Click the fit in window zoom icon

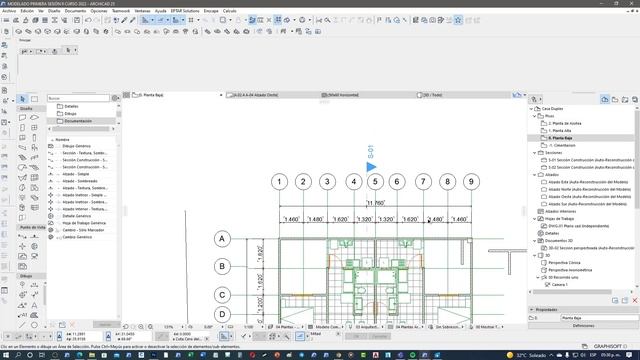[150, 327]
